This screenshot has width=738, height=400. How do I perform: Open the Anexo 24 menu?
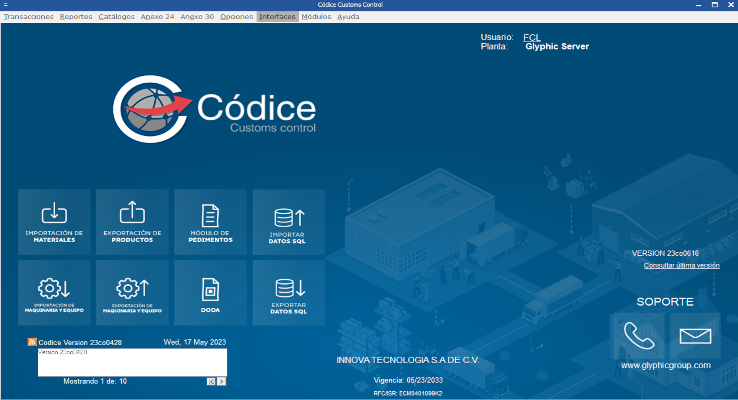(157, 16)
